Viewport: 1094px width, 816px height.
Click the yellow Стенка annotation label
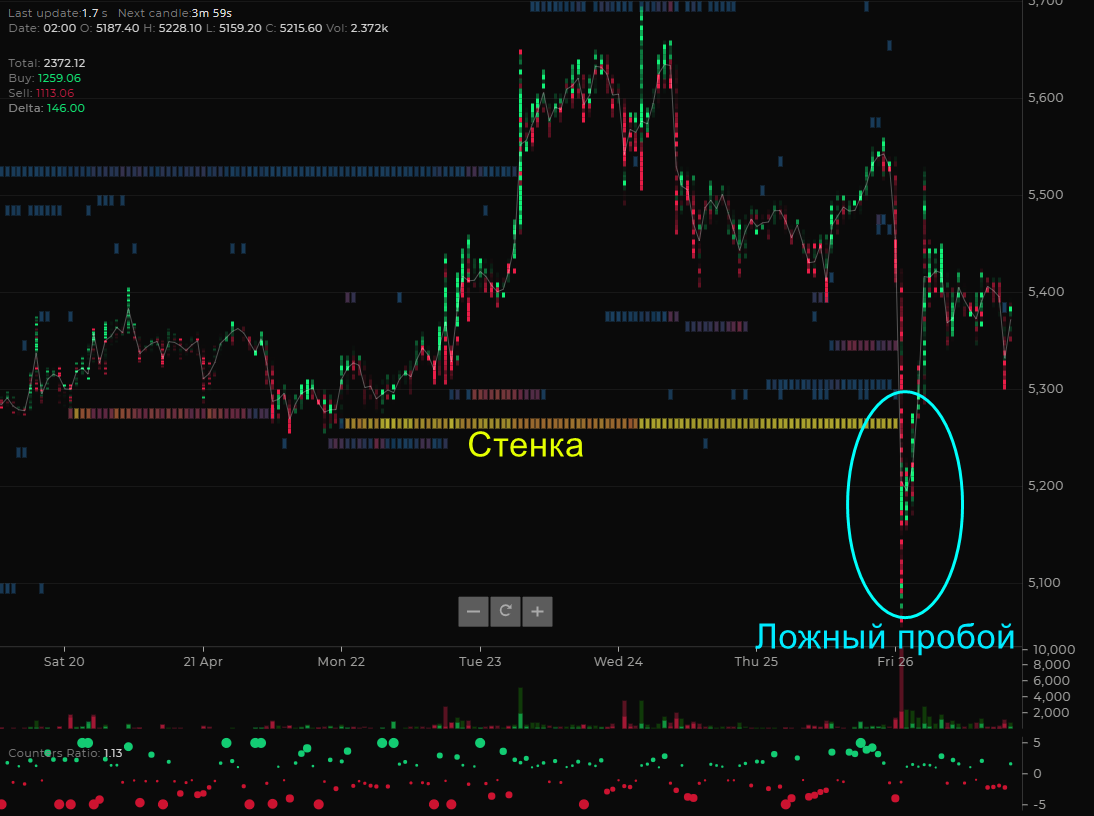pyautogui.click(x=527, y=446)
